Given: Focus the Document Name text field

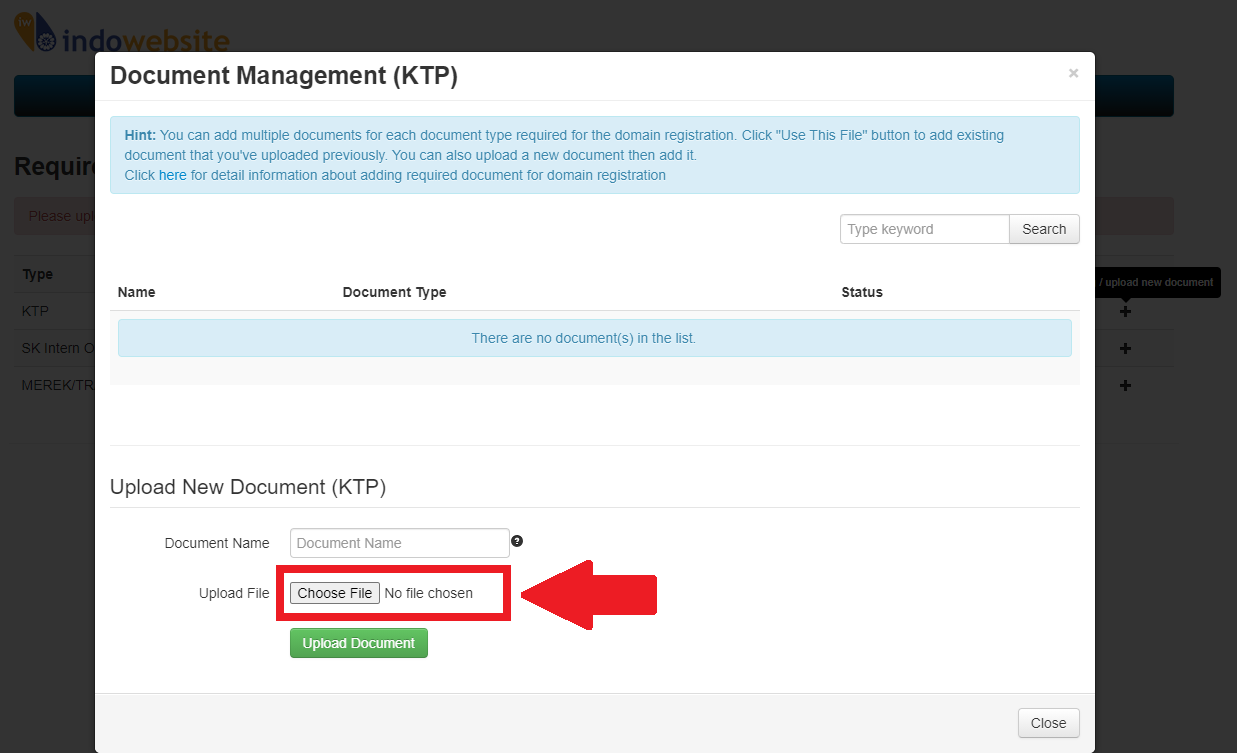Looking at the screenshot, I should (x=399, y=543).
